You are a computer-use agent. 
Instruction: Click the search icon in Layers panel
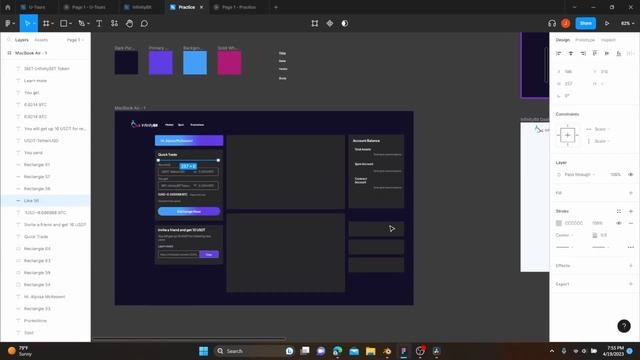pyautogui.click(x=9, y=40)
